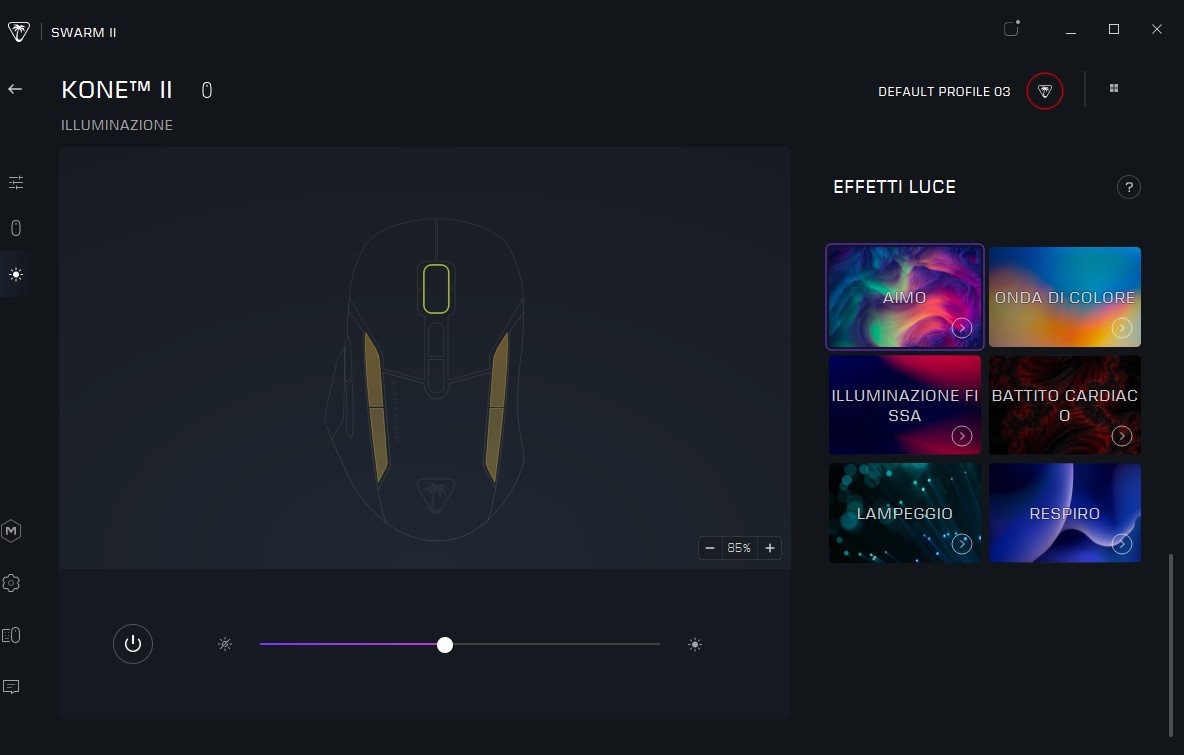Viewport: 1184px width, 755px height.
Task: Open the settings gear in sidebar
Action: pyautogui.click(x=12, y=583)
